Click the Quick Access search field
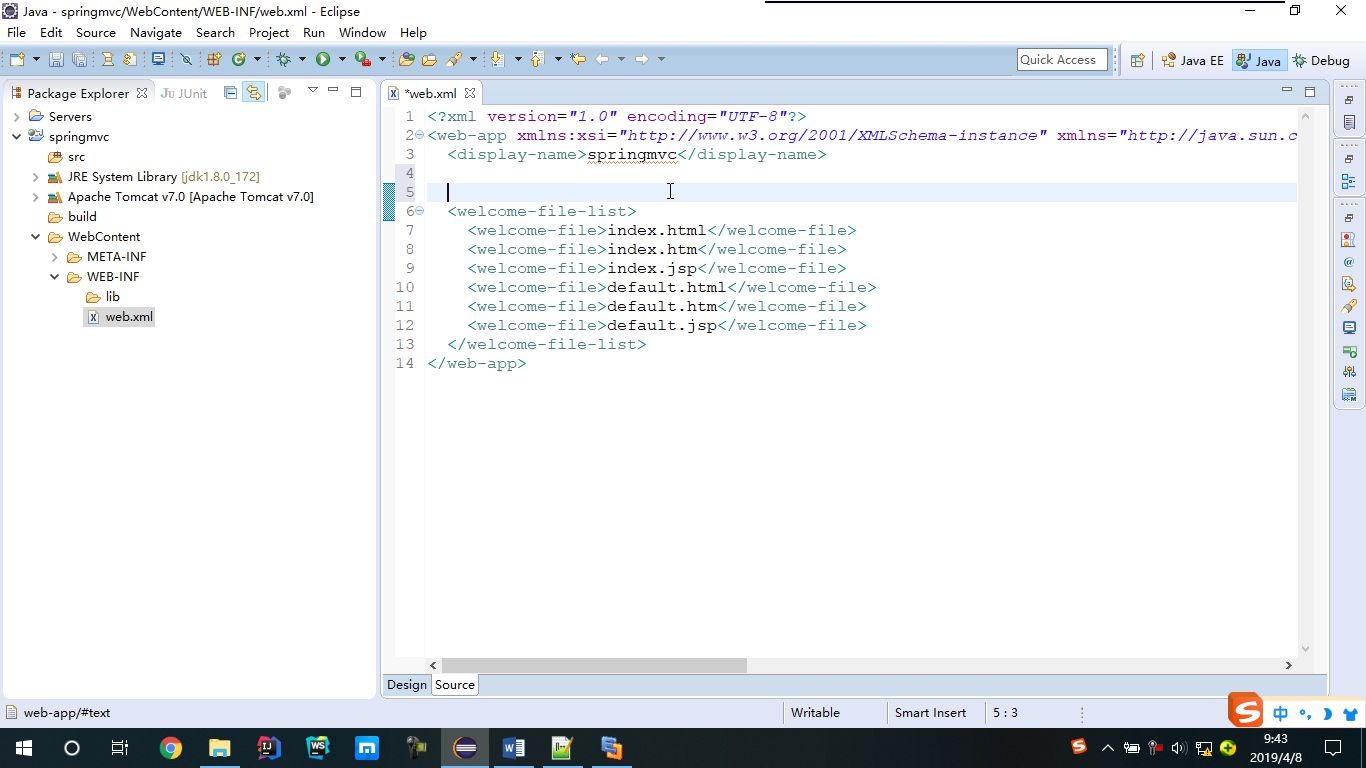The image size is (1366, 768). (1062, 60)
